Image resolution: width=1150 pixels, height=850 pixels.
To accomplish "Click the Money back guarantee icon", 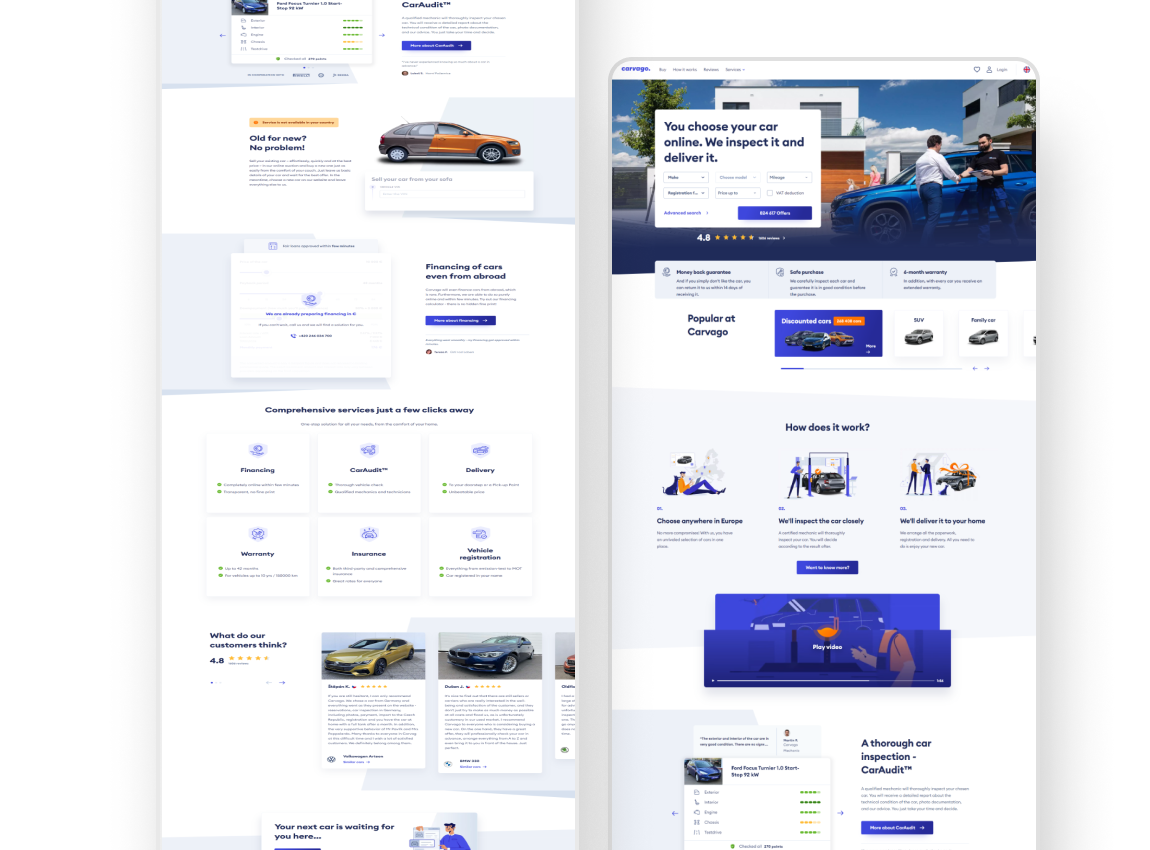I will coord(666,272).
